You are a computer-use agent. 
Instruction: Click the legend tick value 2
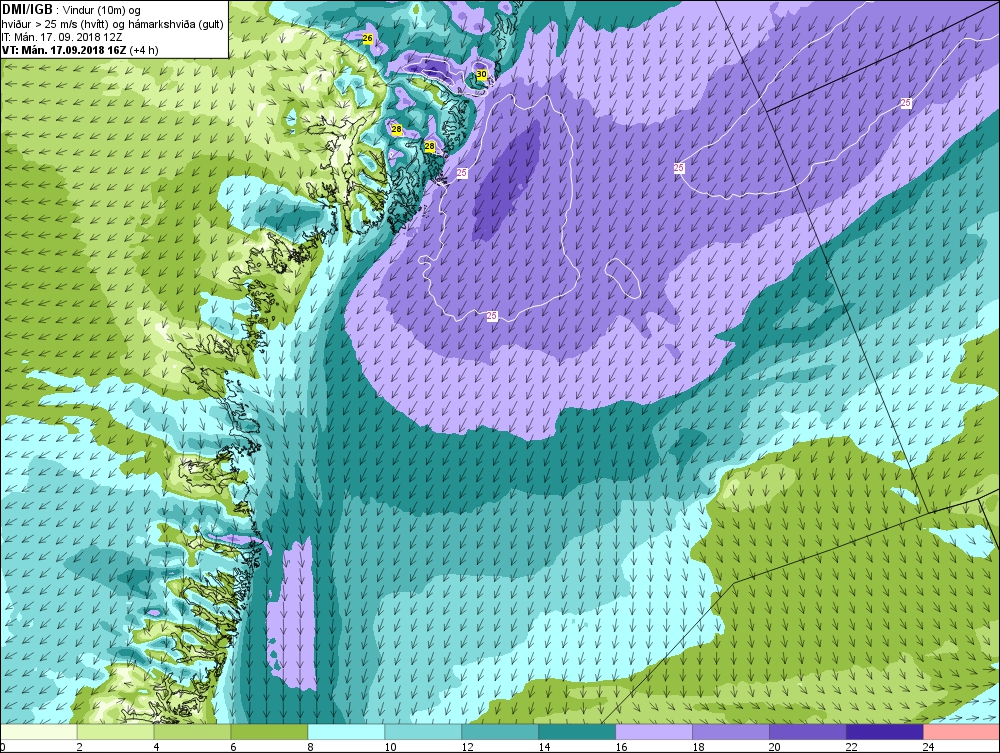pos(79,747)
